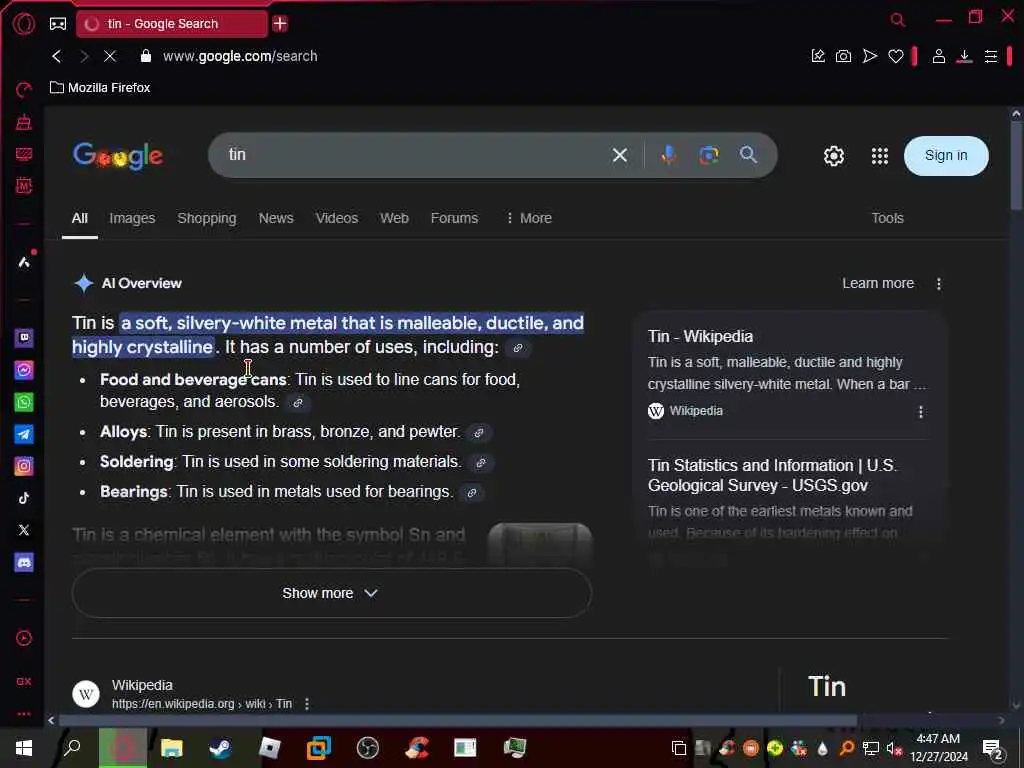Submit search with magnifier icon

748,155
